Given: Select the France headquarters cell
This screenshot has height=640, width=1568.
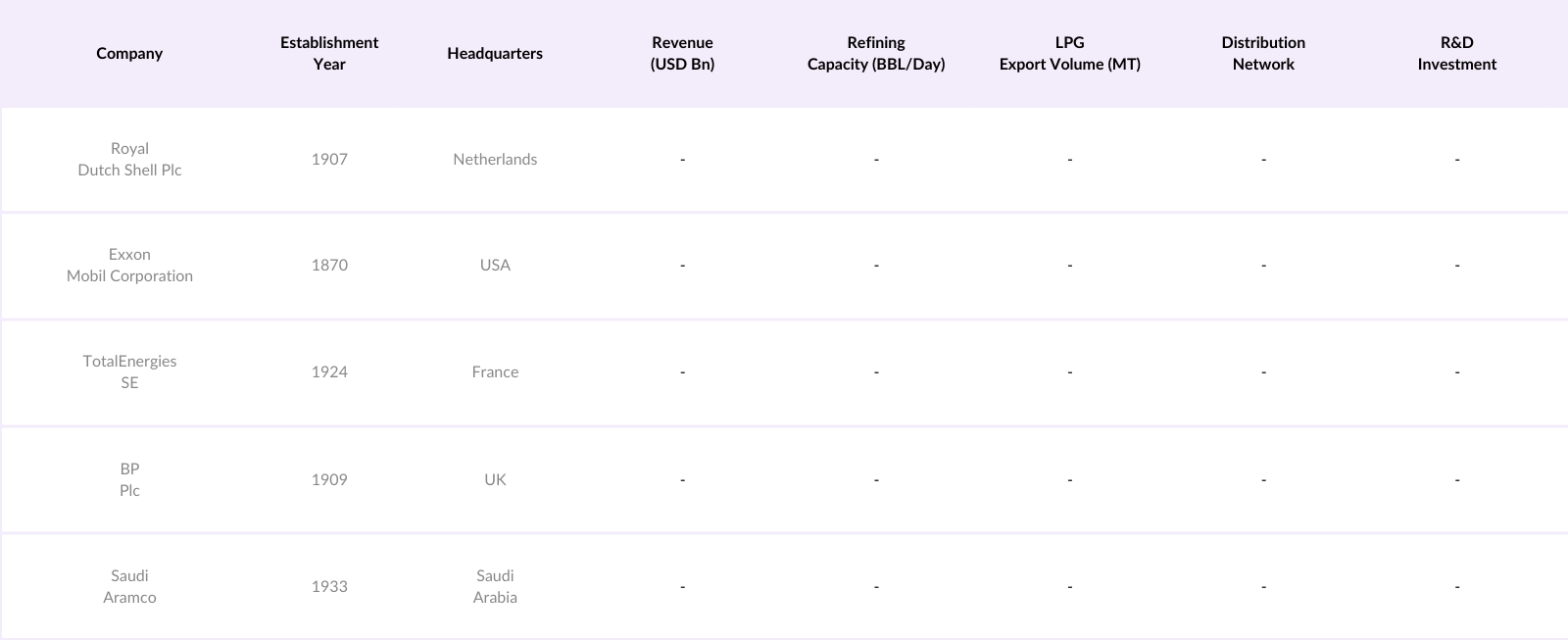Looking at the screenshot, I should 495,371.
